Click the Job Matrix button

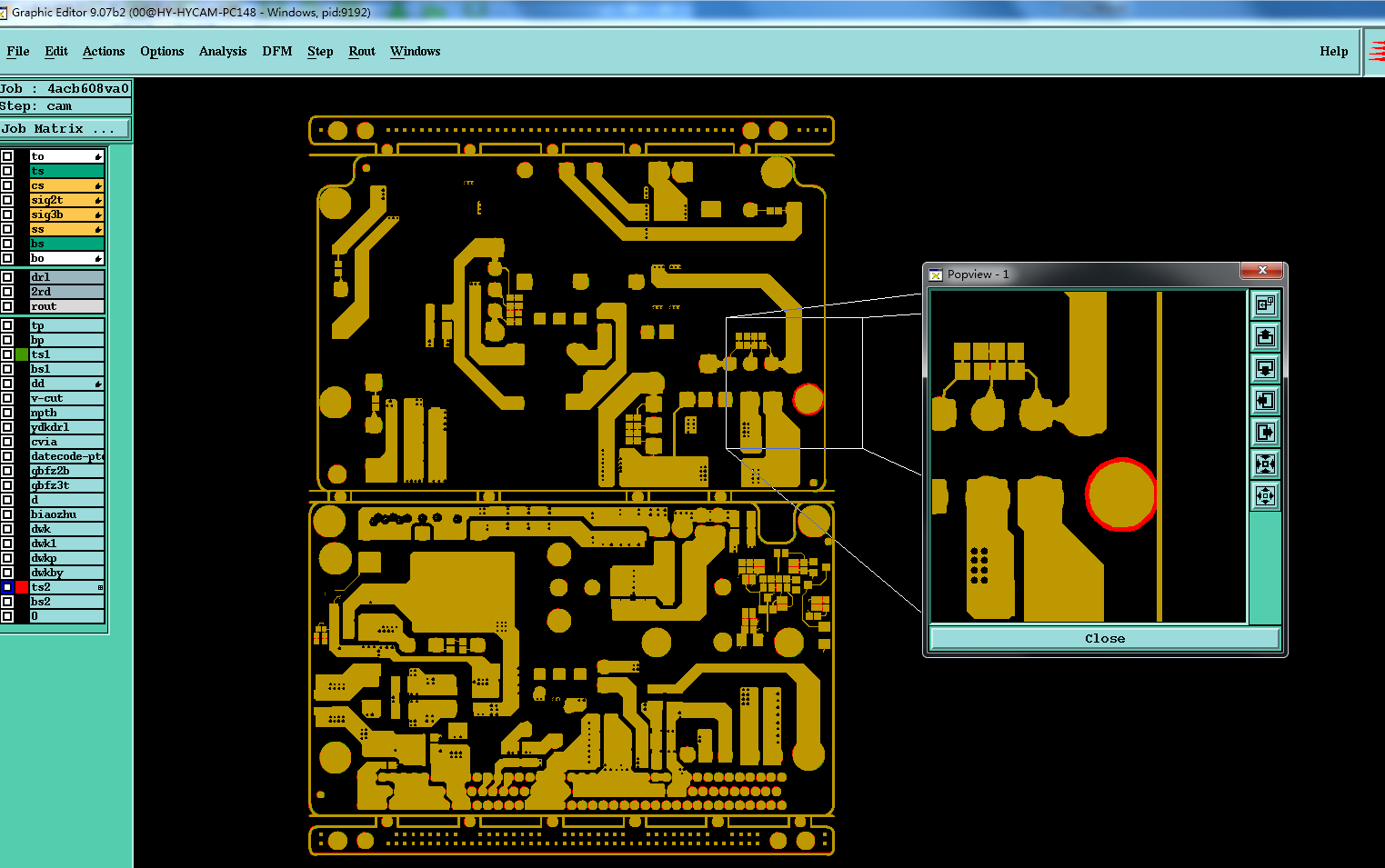point(65,129)
